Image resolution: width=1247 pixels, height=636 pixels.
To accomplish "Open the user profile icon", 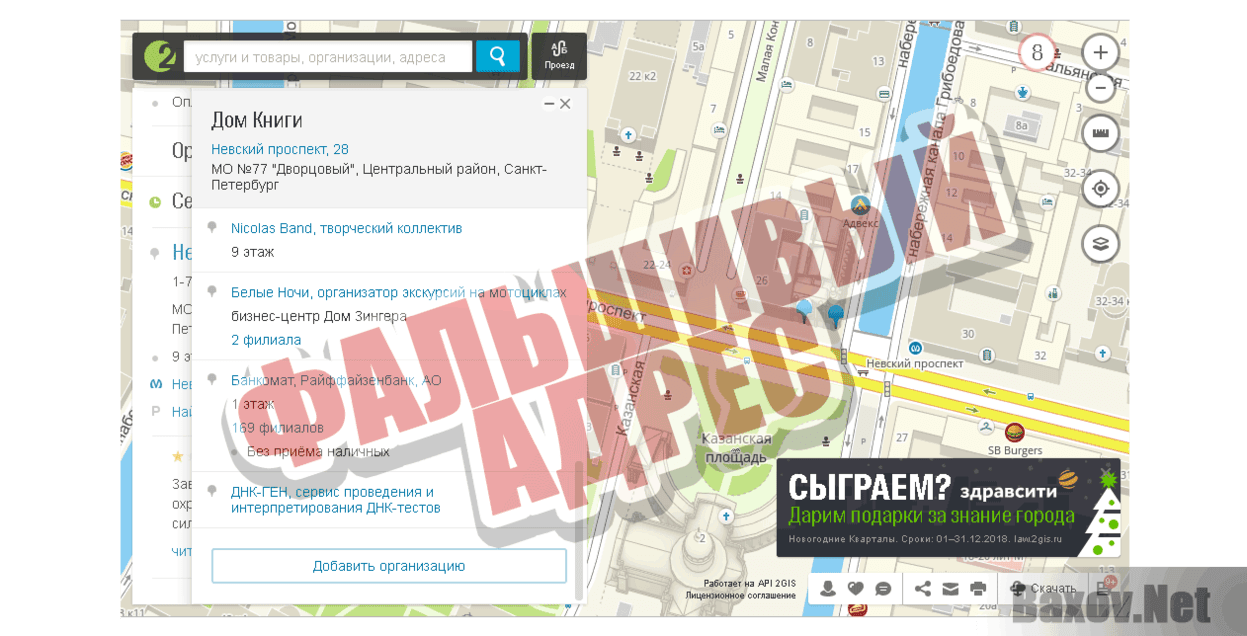I will pos(827,589).
